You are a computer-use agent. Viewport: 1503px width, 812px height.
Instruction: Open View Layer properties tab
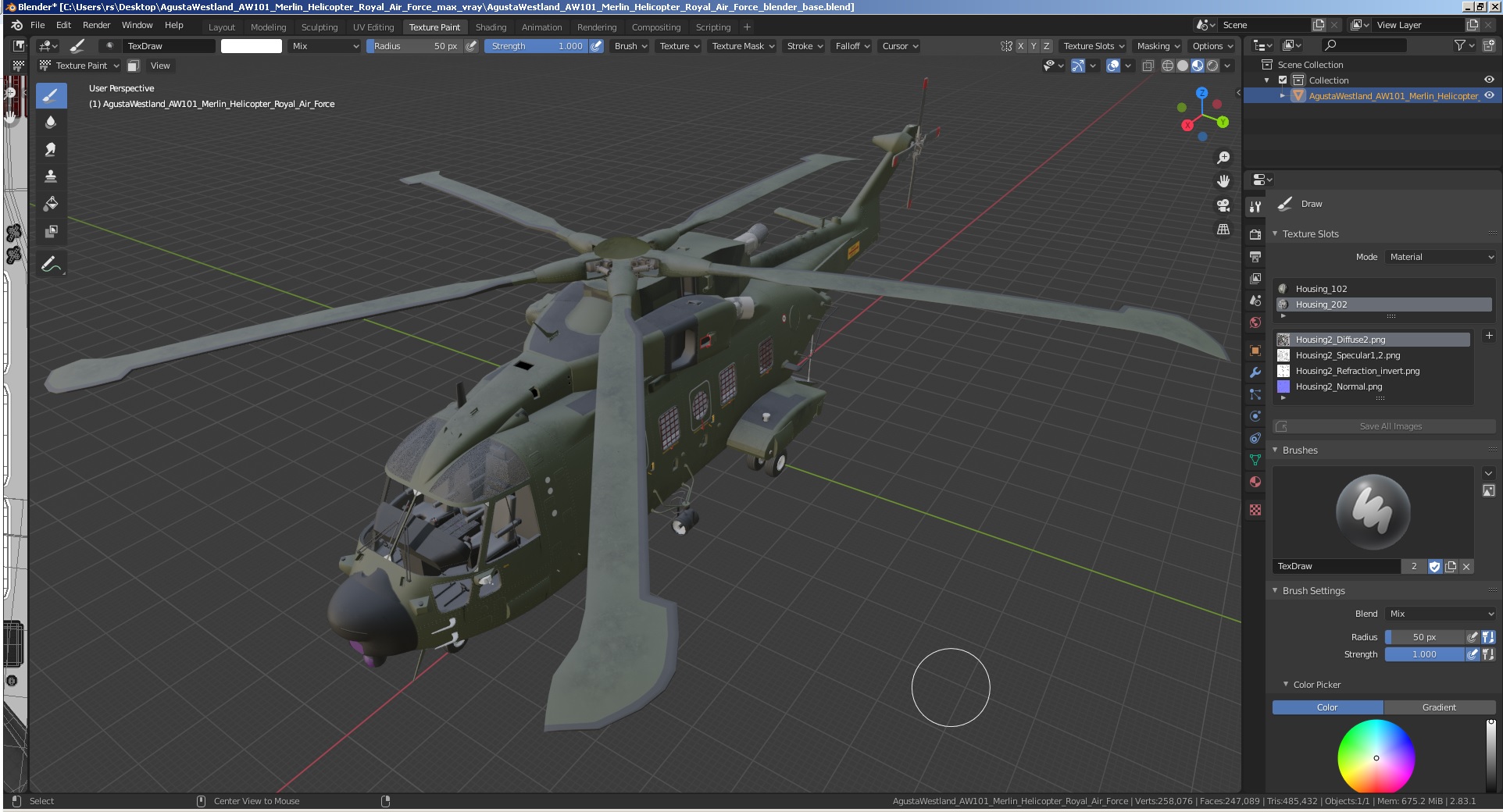[x=1255, y=278]
